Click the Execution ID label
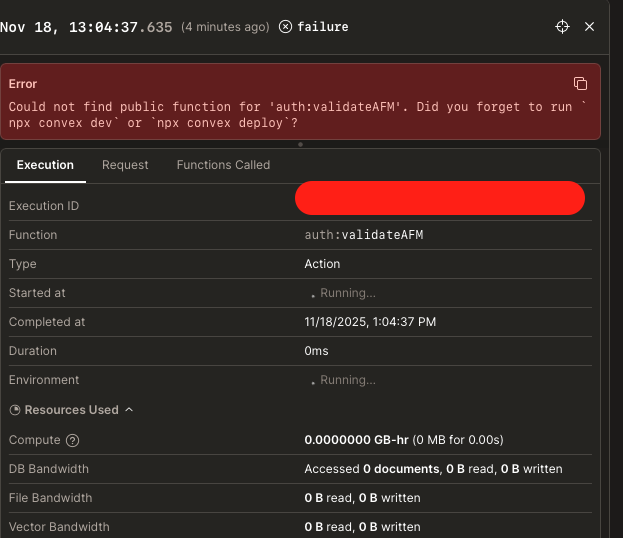This screenshot has height=538, width=623. click(44, 206)
